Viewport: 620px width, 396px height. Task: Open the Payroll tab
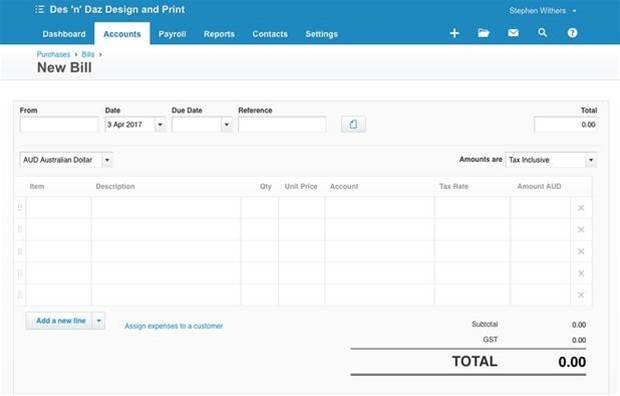[172, 34]
